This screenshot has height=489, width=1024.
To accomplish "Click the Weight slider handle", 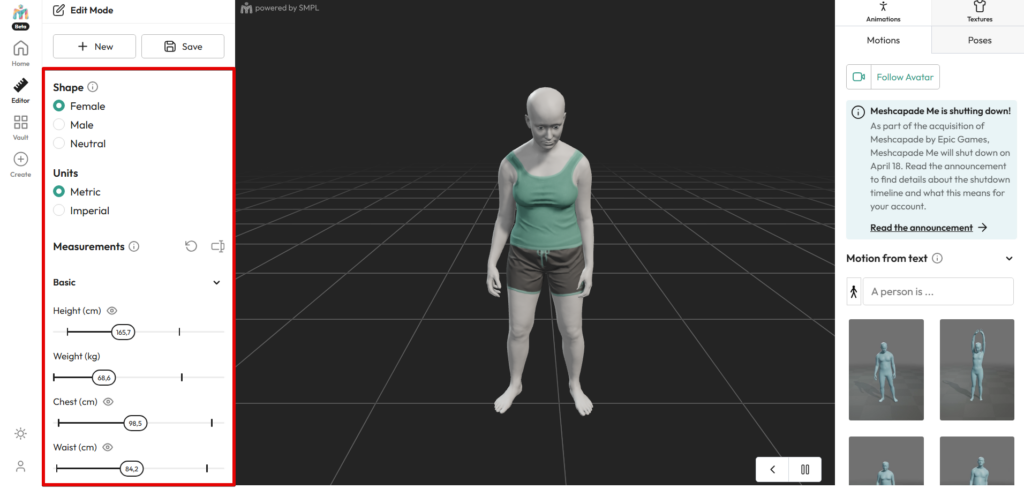I will [103, 377].
